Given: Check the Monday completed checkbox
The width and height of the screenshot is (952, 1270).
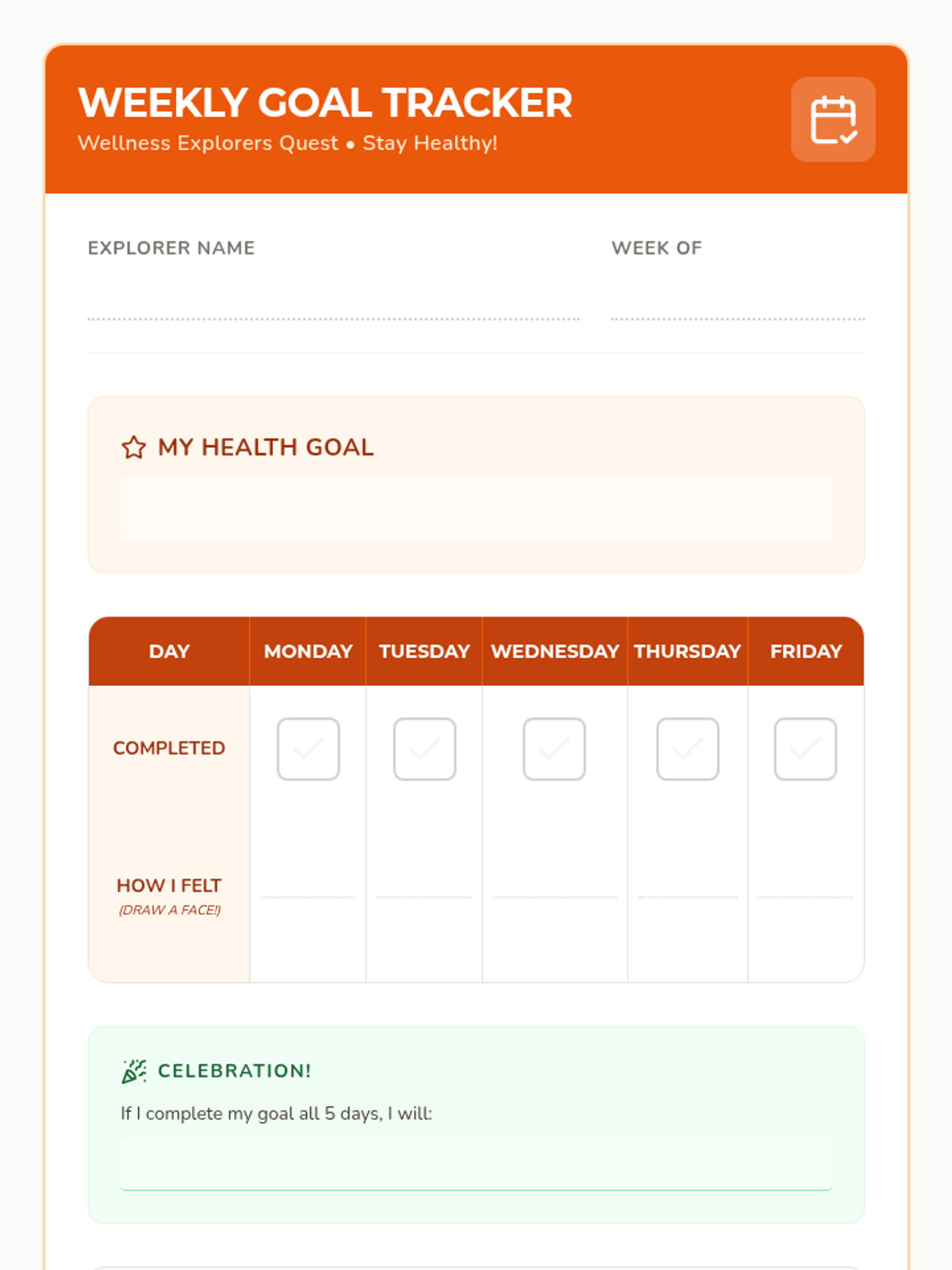Looking at the screenshot, I should coord(309,749).
